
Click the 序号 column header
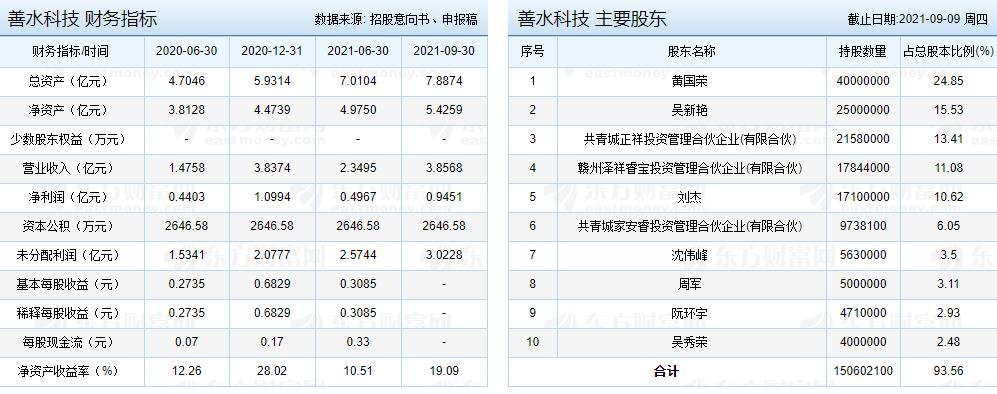click(x=532, y=51)
